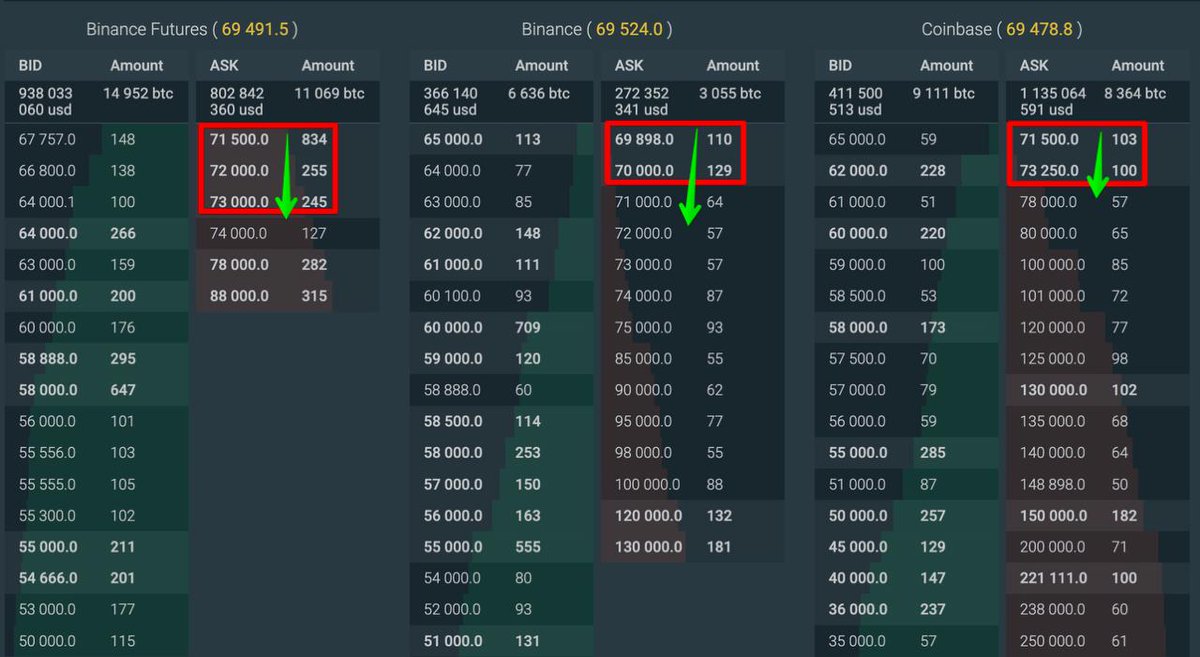The height and width of the screenshot is (657, 1200).
Task: Select the 45 000.0 bid price on Coinbase
Action: tap(858, 547)
